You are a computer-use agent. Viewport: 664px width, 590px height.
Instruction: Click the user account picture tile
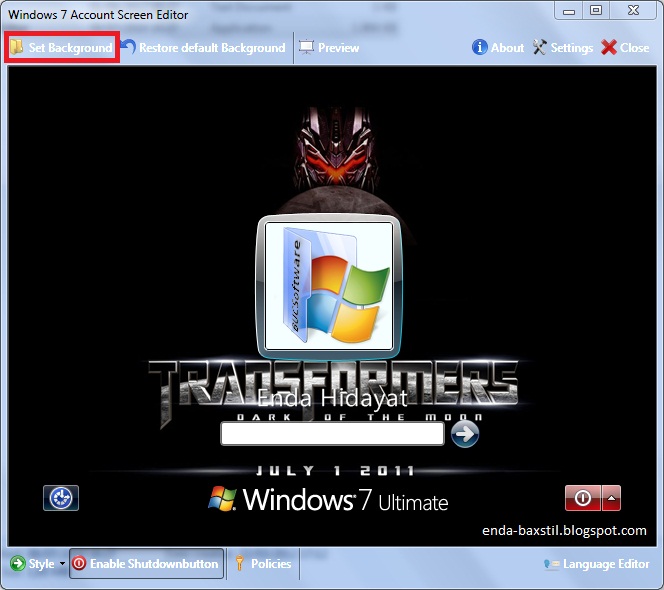pyautogui.click(x=329, y=287)
